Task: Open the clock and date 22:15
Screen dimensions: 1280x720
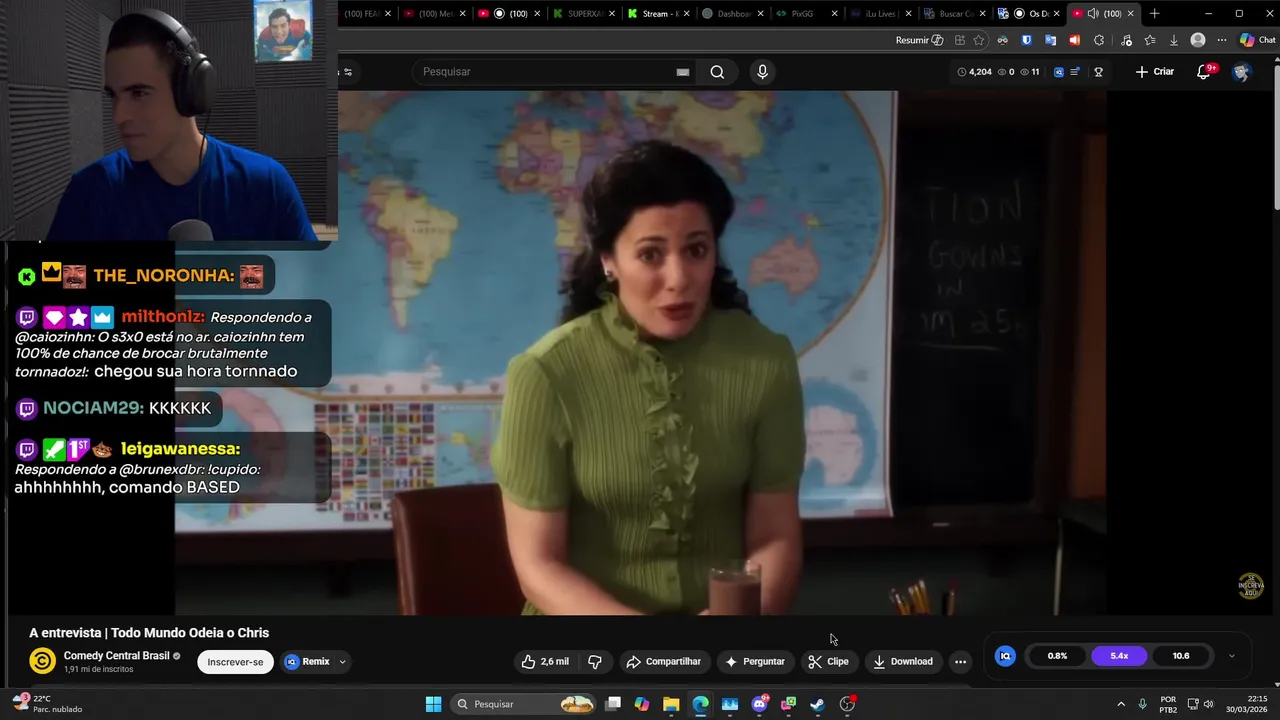Action: (1245, 704)
